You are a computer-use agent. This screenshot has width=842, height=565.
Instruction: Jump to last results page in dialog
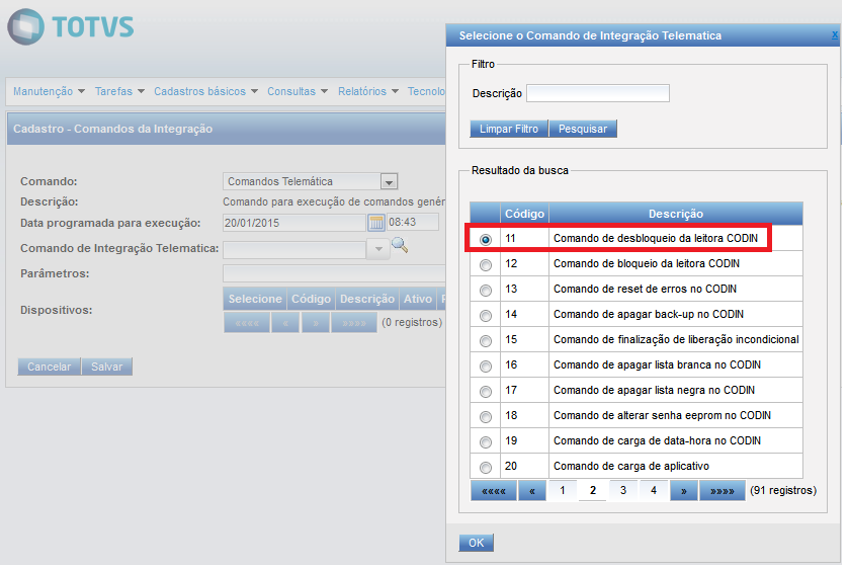(x=722, y=491)
